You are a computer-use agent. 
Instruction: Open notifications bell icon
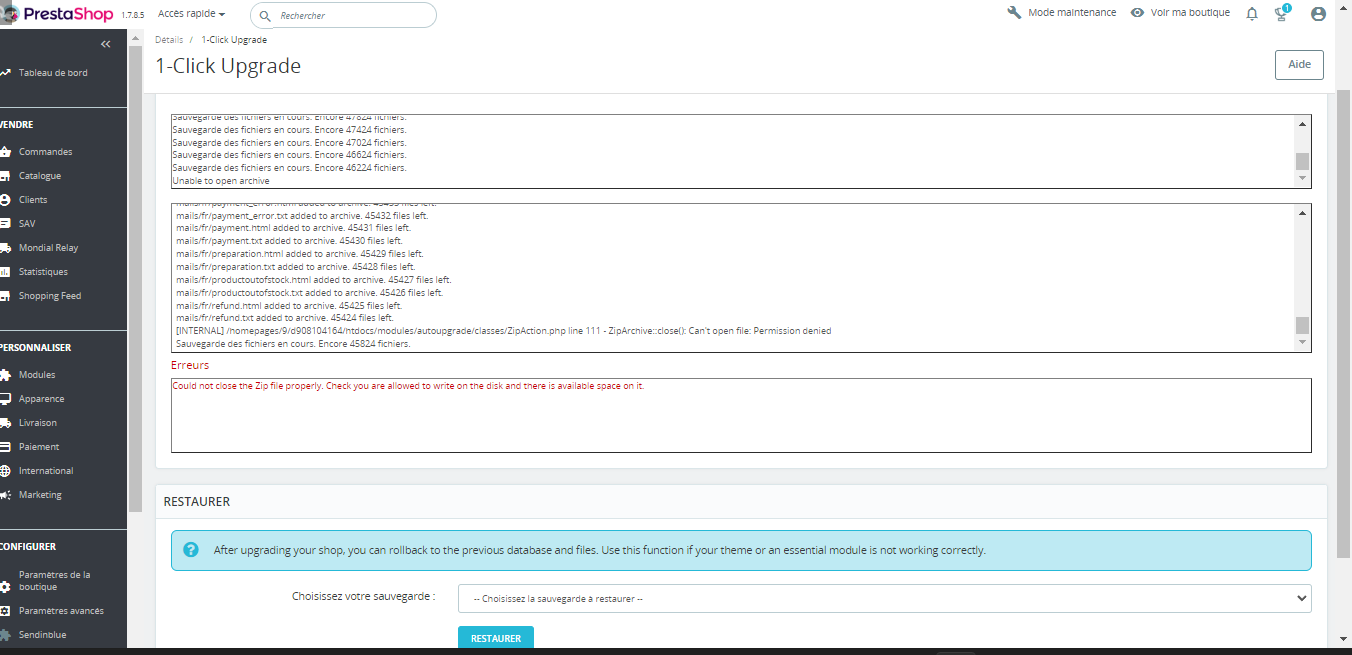pyautogui.click(x=1252, y=14)
